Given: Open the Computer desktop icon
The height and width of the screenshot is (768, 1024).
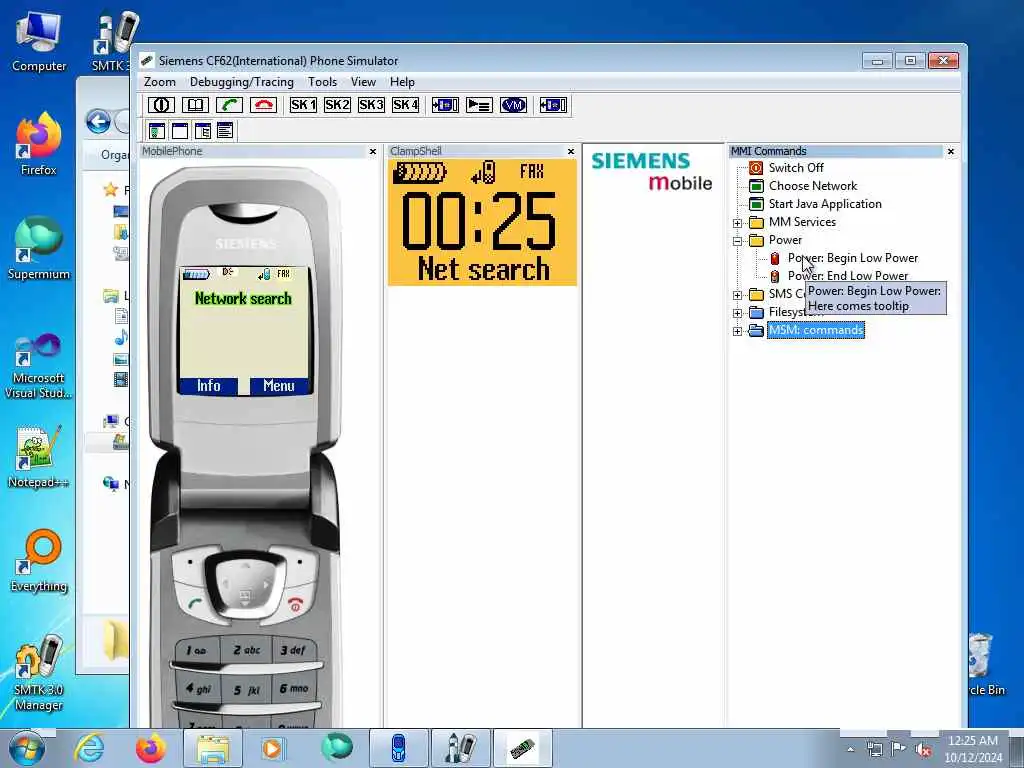Looking at the screenshot, I should 39,42.
